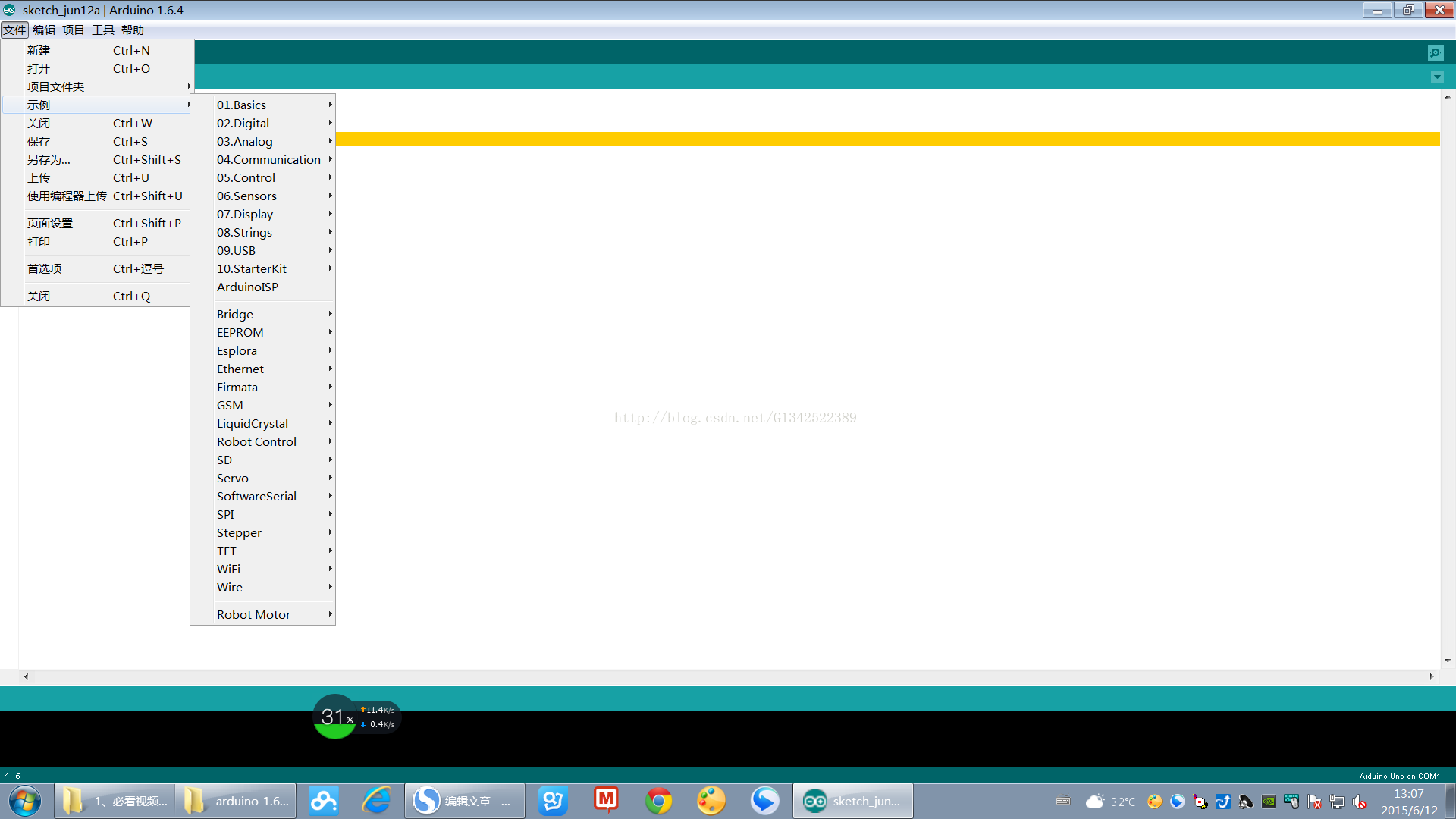Expand the Wire library examples
The image size is (1456, 819).
pos(262,587)
